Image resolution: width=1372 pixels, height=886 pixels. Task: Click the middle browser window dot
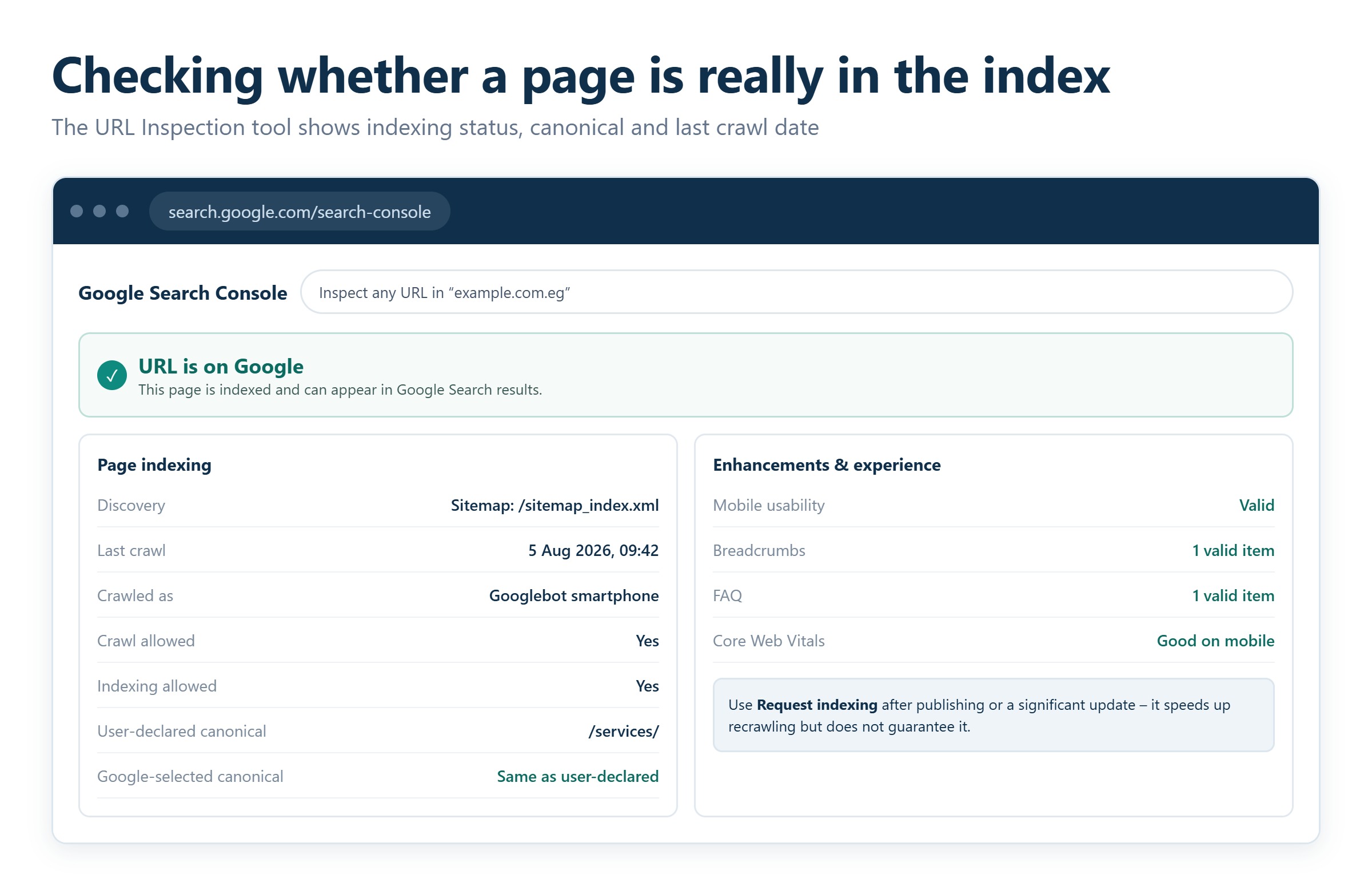pos(99,211)
